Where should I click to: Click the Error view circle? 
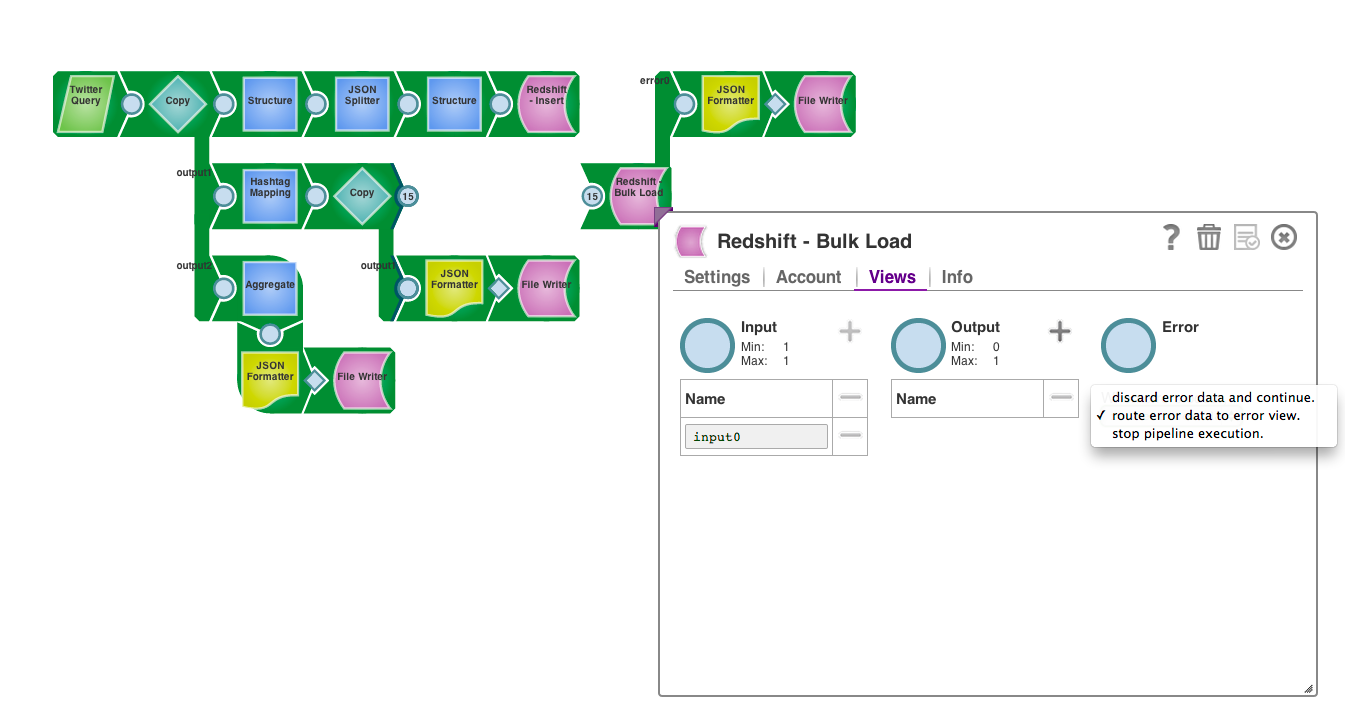pyautogui.click(x=1129, y=346)
